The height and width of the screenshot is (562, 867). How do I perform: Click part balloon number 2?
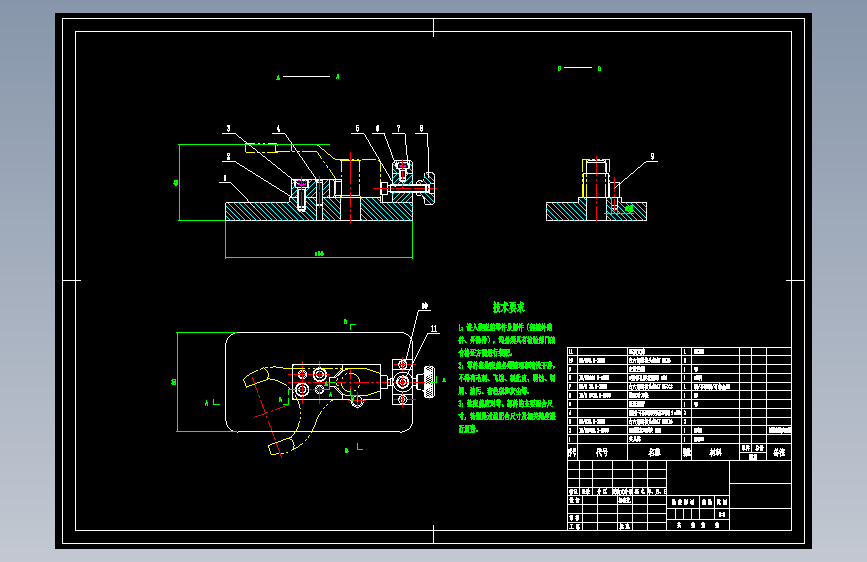click(228, 157)
